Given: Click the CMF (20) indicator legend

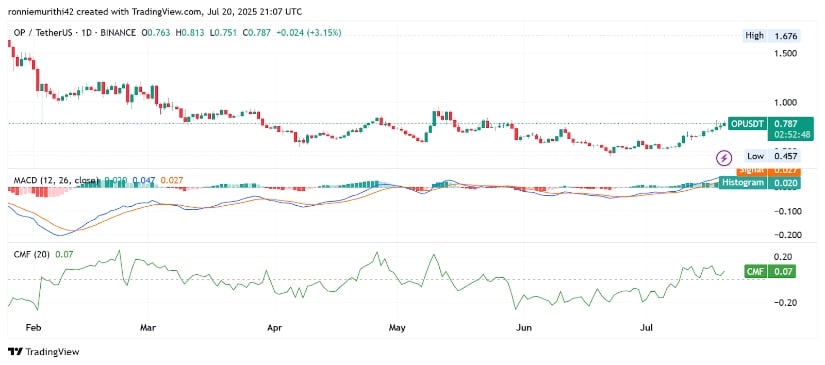Looking at the screenshot, I should click(x=32, y=255).
